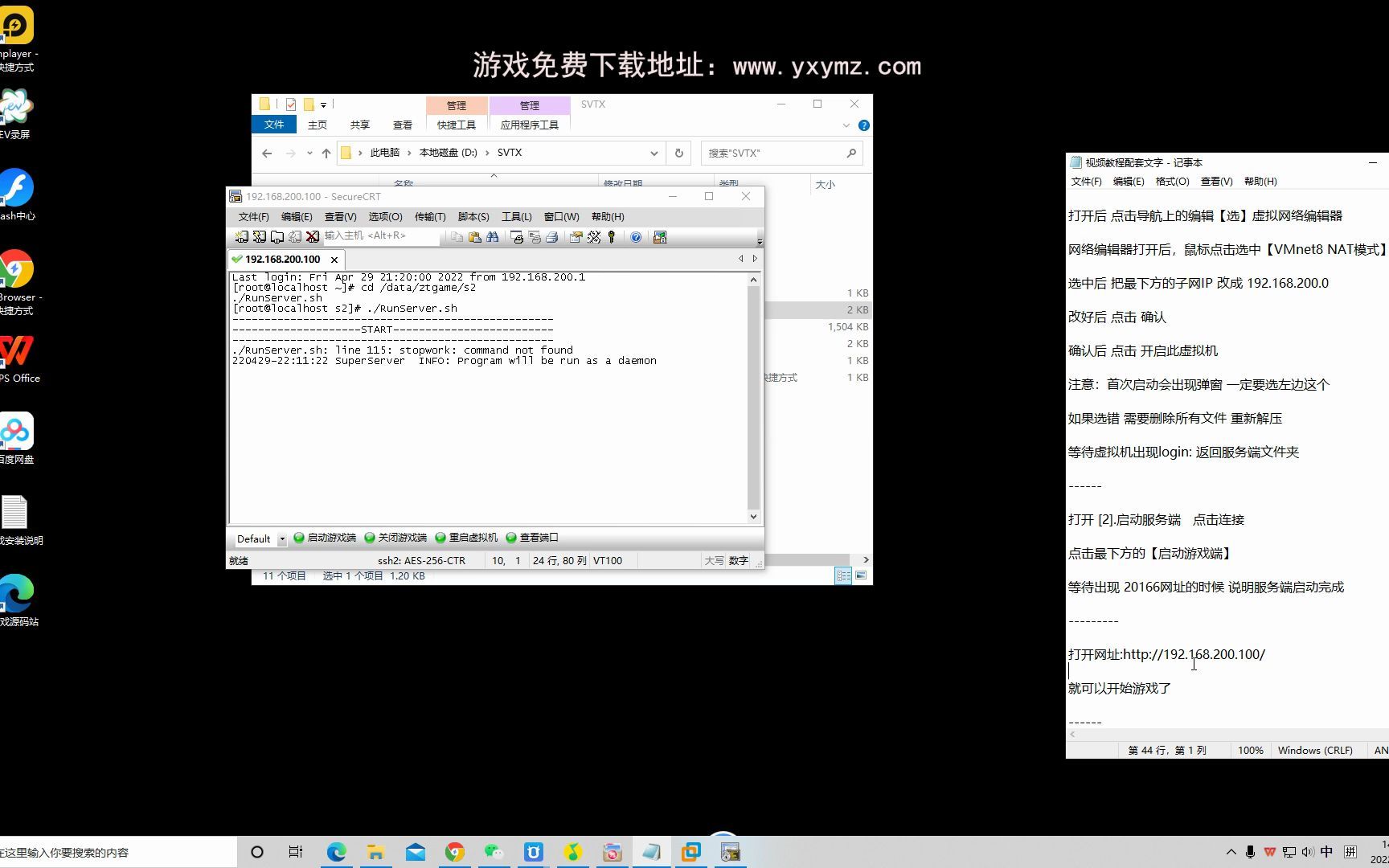The height and width of the screenshot is (868, 1389).
Task: Go up one folder in File Explorer
Action: (326, 153)
